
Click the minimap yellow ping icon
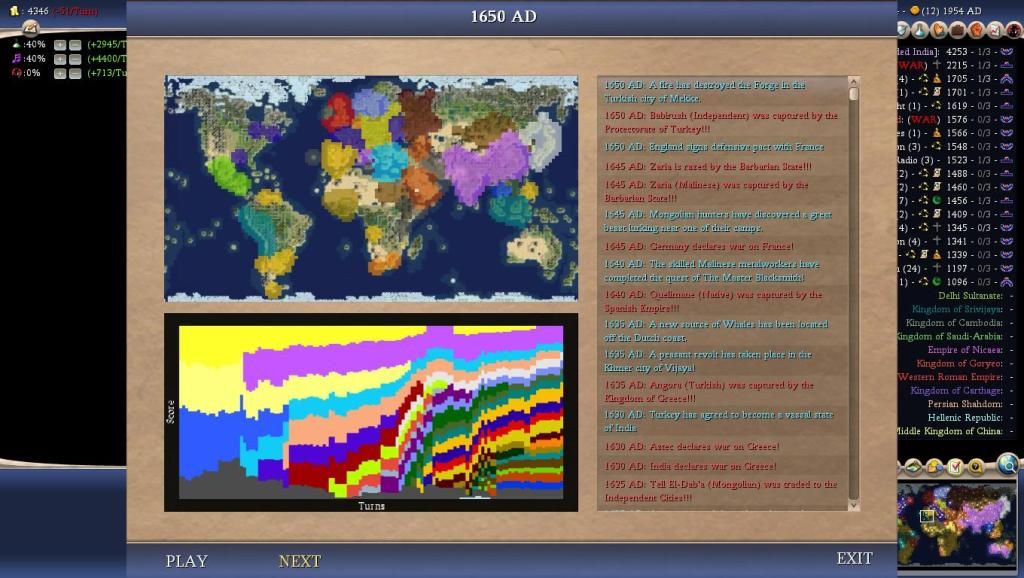click(x=976, y=466)
